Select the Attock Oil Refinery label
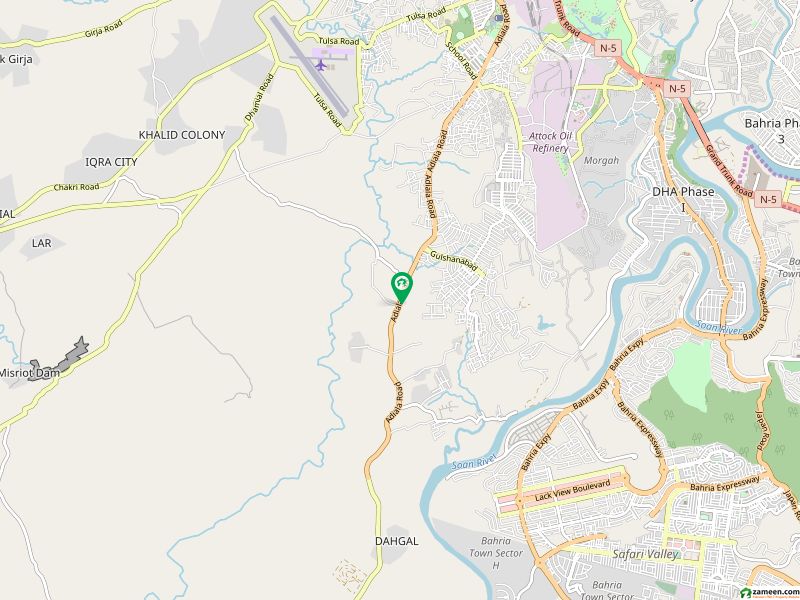Image resolution: width=800 pixels, height=600 pixels. point(550,142)
